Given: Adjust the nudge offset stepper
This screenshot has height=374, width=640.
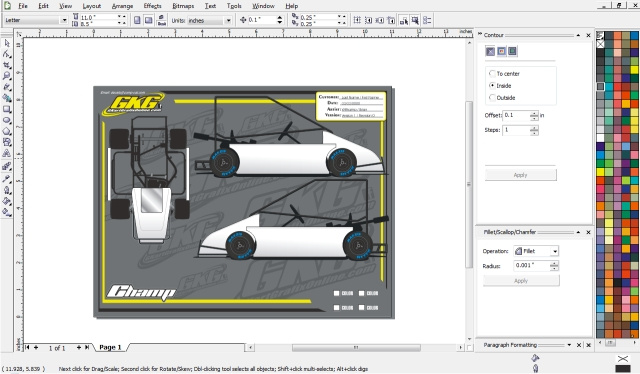Looking at the screenshot, I should pos(280,20).
